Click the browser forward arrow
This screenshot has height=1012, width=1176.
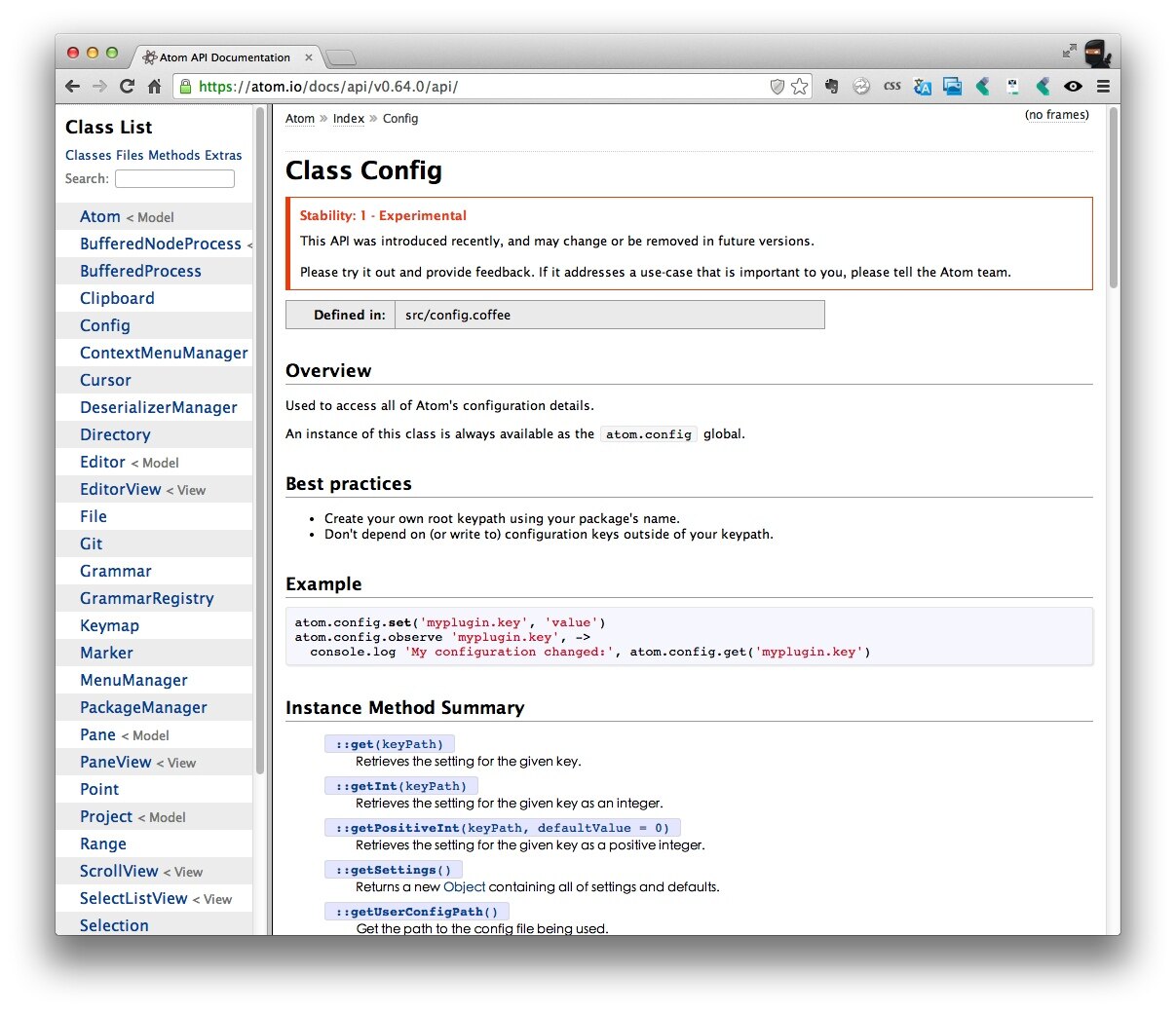pos(99,86)
